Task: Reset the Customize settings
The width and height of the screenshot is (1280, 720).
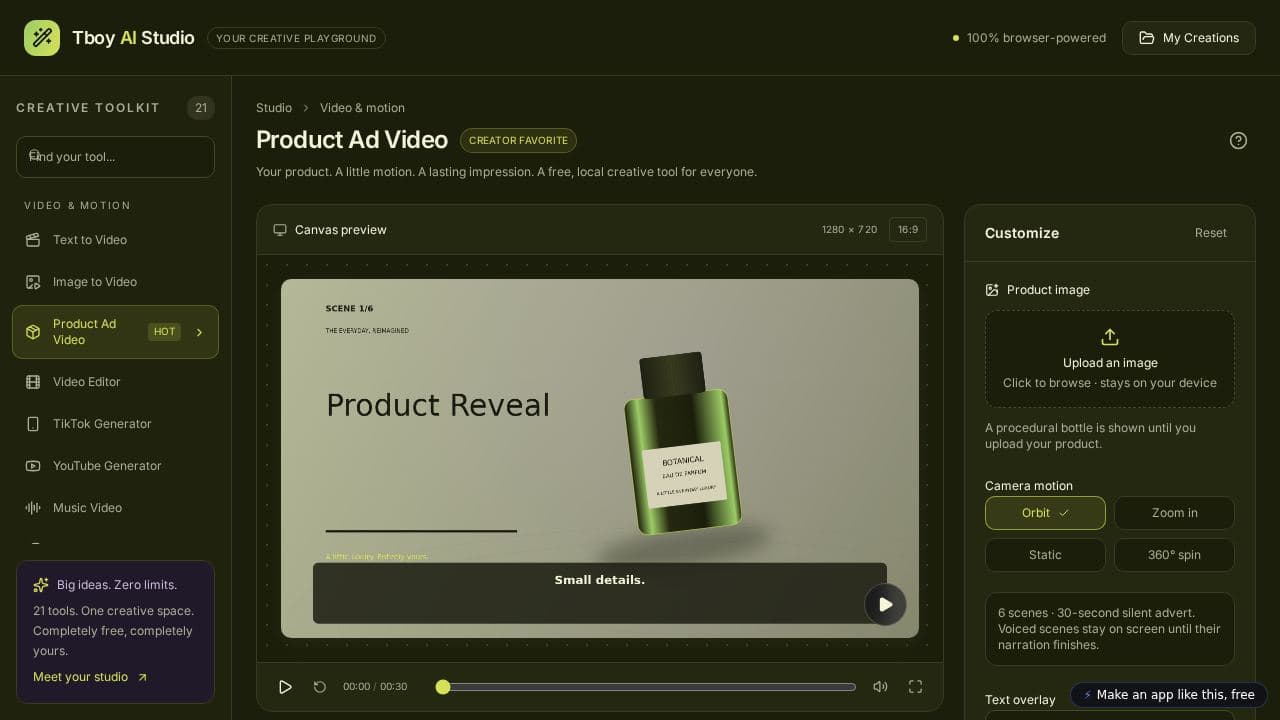Action: point(1210,233)
